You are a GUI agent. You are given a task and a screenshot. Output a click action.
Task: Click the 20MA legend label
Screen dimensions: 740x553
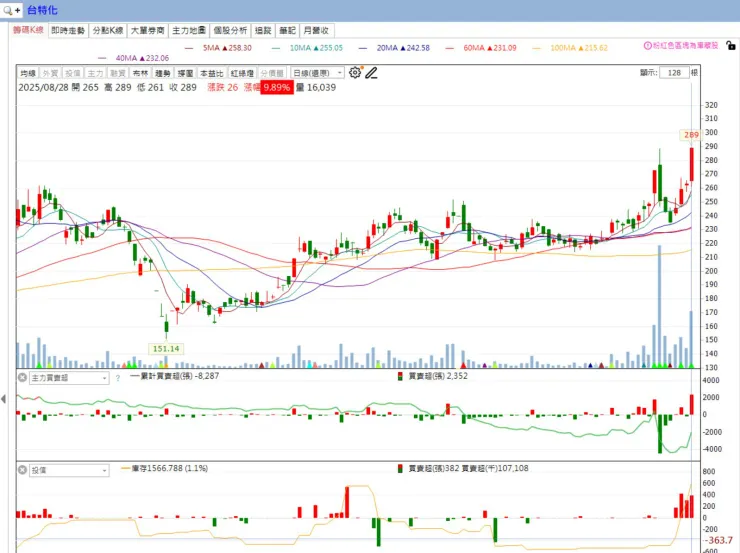tap(403, 48)
